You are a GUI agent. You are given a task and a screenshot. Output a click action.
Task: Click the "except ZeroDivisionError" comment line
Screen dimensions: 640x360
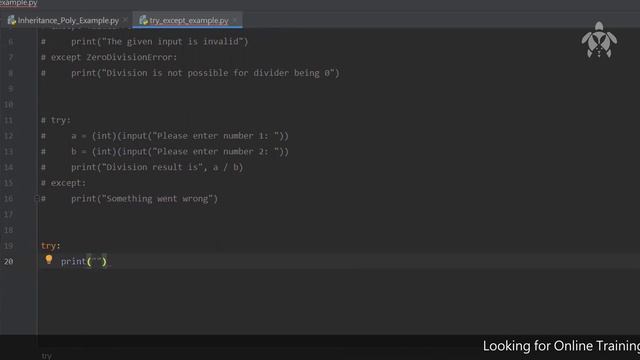(x=109, y=58)
